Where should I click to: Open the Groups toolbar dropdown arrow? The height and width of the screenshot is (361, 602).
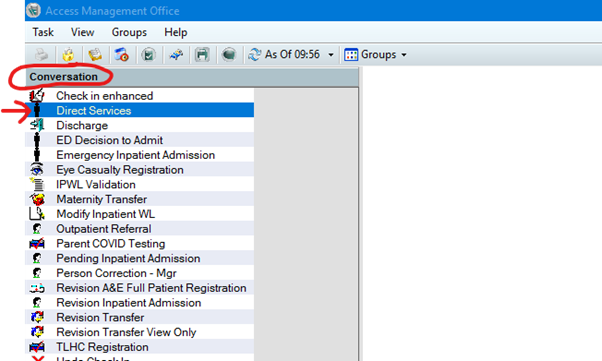click(404, 55)
